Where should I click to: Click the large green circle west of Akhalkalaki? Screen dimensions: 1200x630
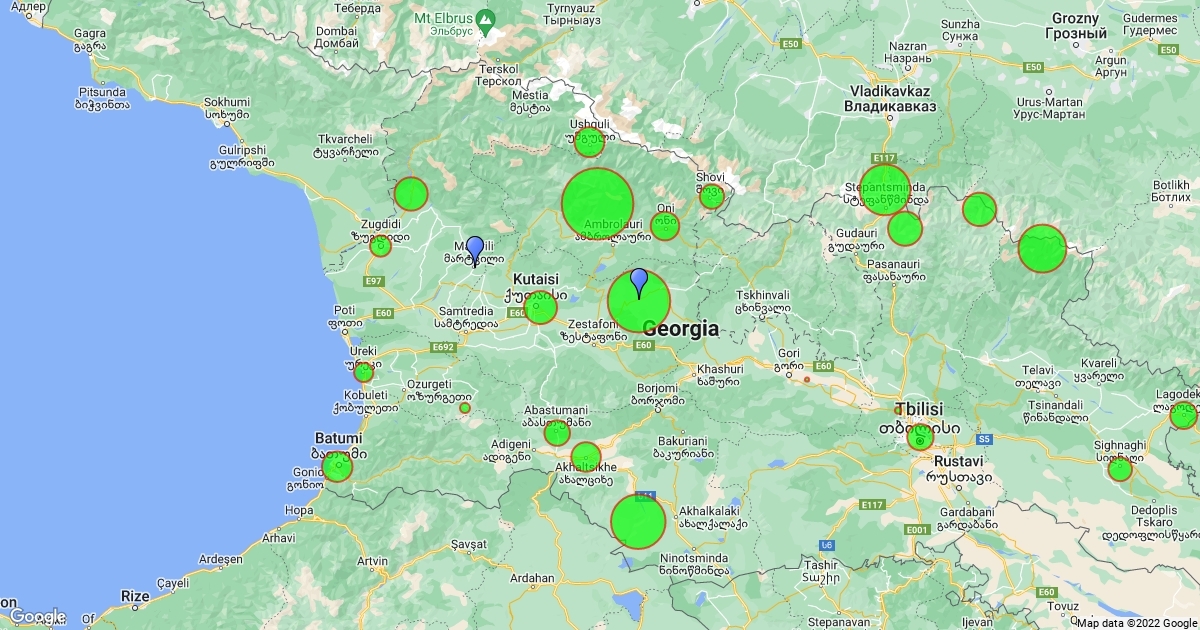point(638,521)
